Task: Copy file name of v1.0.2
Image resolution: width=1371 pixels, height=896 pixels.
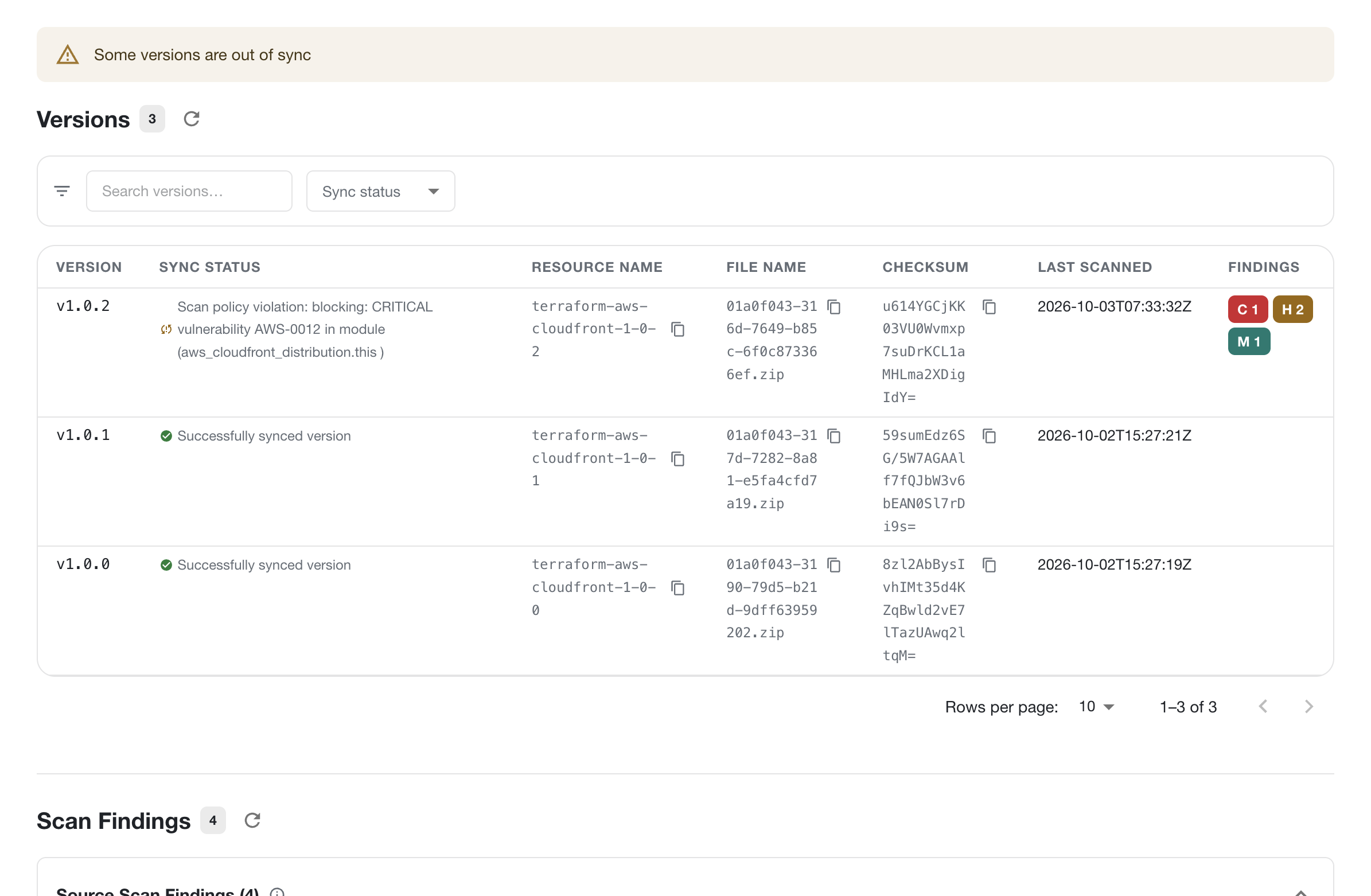Action: (834, 306)
